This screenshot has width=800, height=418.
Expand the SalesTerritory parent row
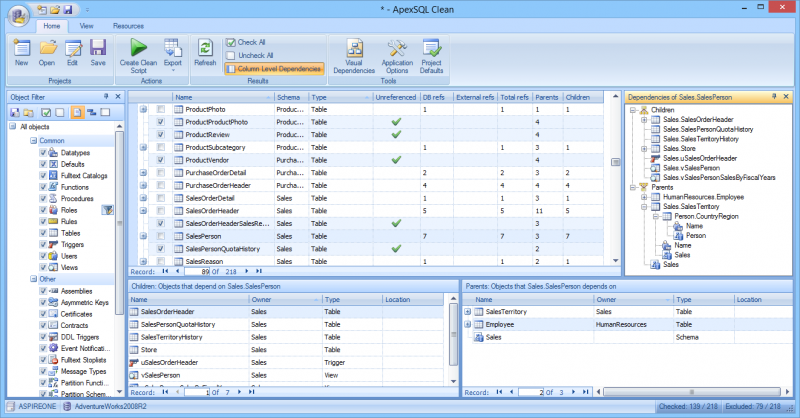tap(468, 312)
